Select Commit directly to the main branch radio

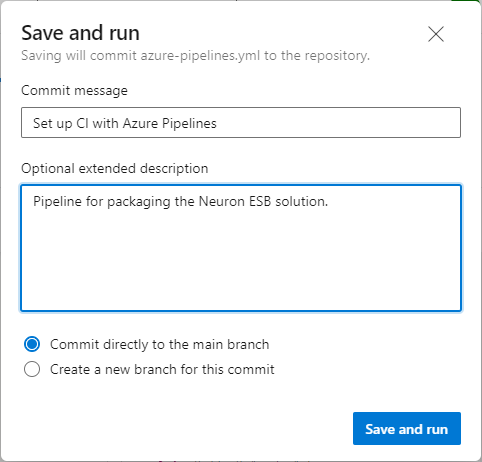[x=32, y=344]
